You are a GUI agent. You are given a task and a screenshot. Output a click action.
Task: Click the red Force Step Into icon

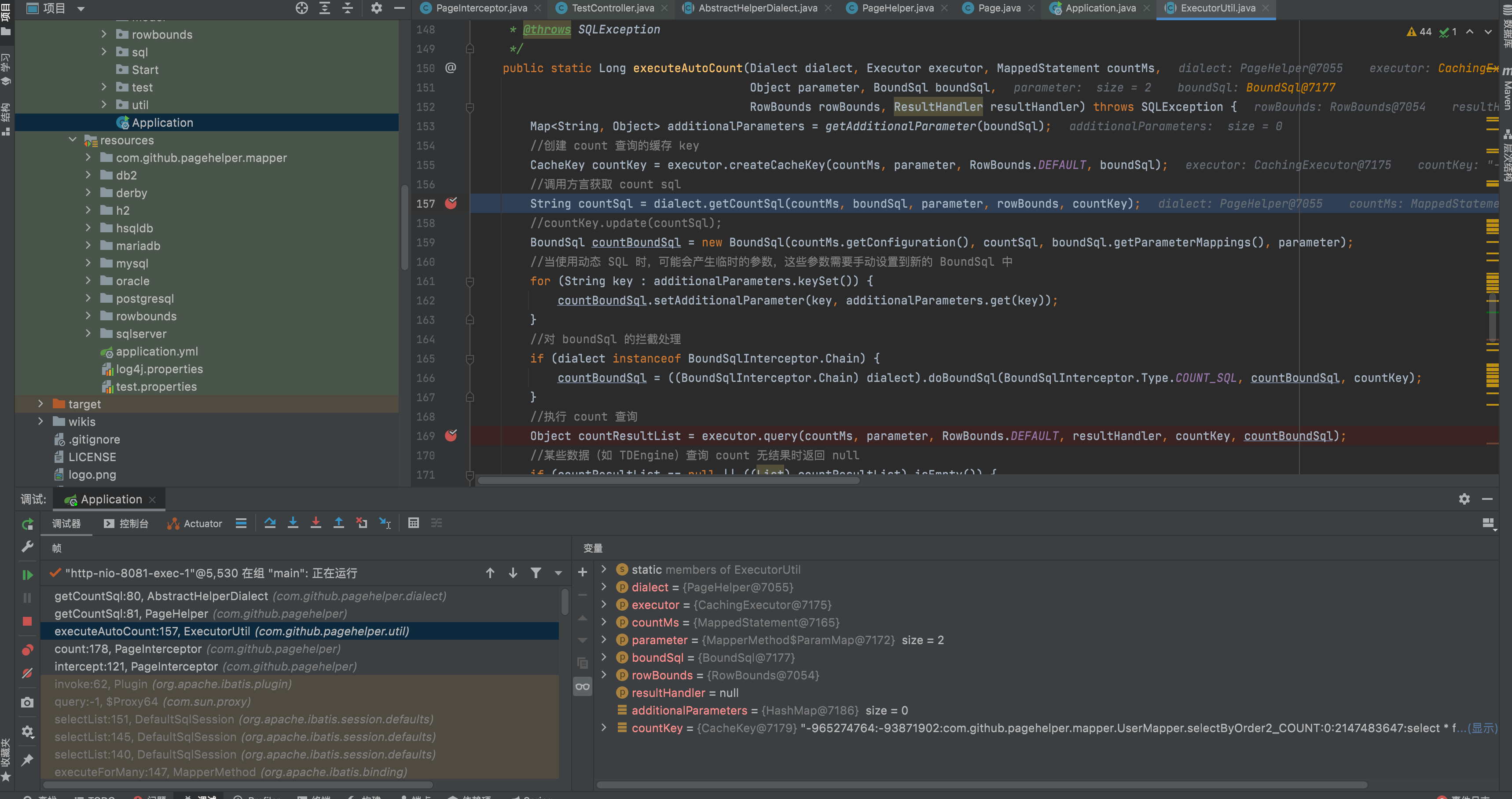[316, 523]
